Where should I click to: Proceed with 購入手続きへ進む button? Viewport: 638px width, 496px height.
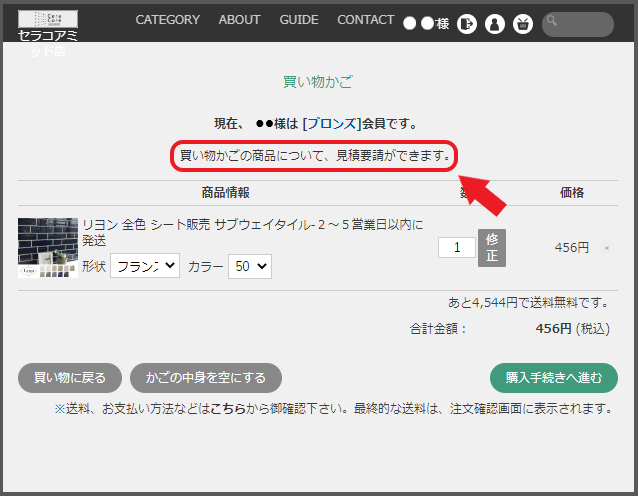(x=553, y=377)
